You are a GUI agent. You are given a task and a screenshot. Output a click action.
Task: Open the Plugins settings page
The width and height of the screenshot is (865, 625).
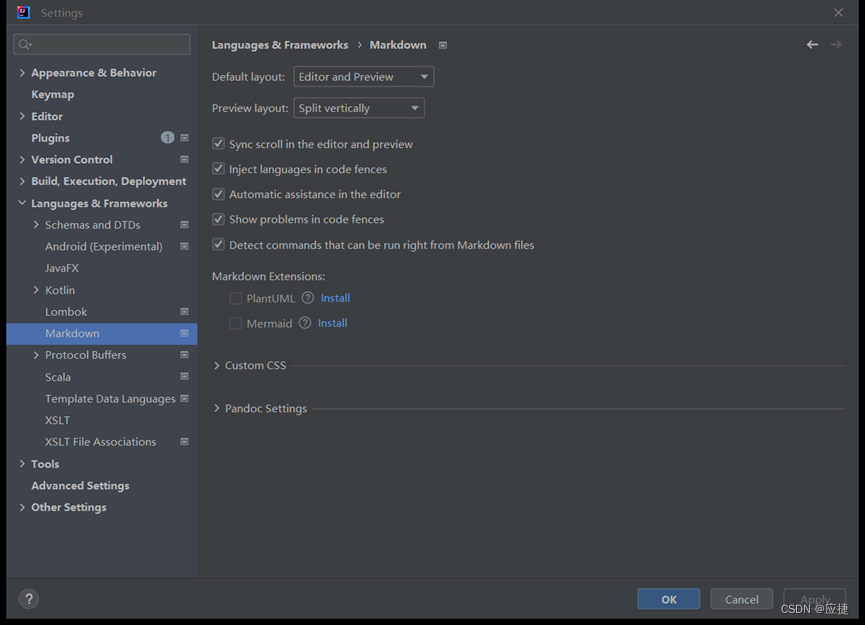point(50,138)
